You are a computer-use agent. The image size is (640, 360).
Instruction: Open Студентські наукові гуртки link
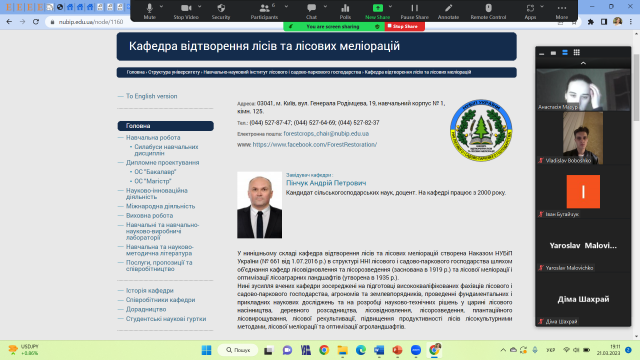[x=166, y=319]
